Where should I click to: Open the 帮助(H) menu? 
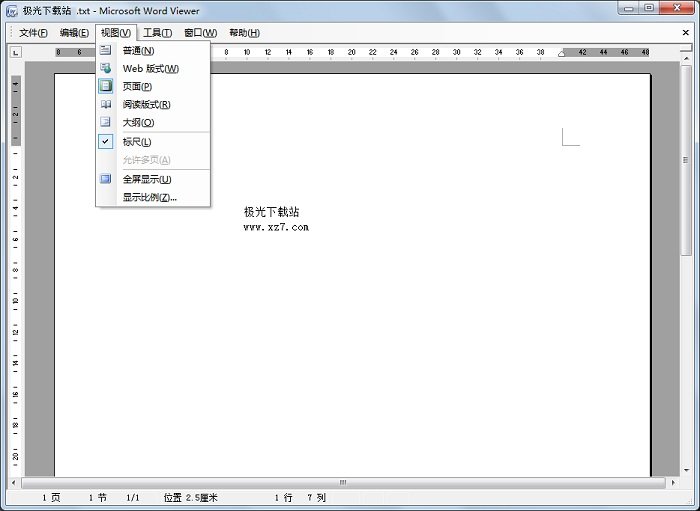244,33
